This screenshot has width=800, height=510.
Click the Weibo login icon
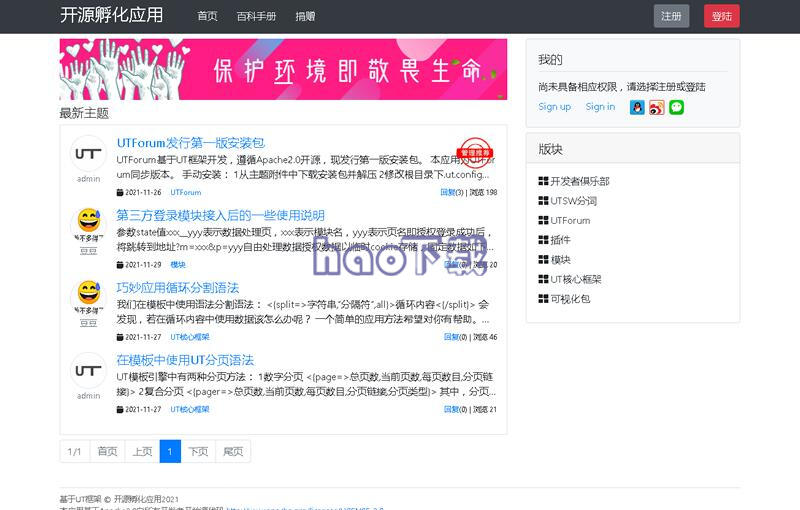(x=657, y=107)
